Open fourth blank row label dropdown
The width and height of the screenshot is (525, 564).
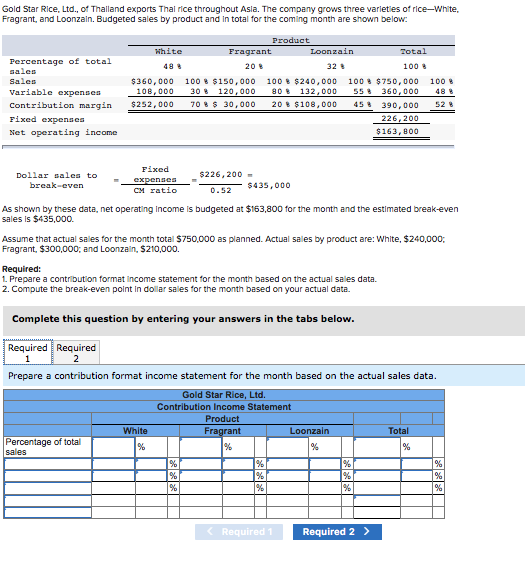pyautogui.click(x=48, y=500)
